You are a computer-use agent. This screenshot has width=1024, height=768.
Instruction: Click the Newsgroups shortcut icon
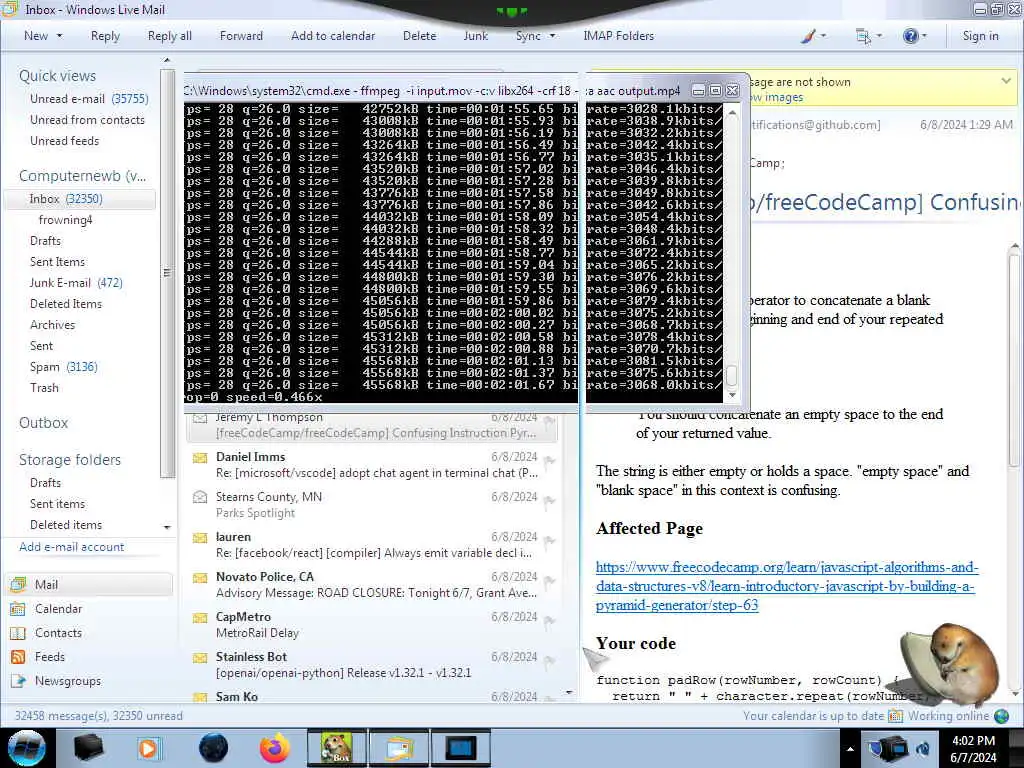[18, 681]
